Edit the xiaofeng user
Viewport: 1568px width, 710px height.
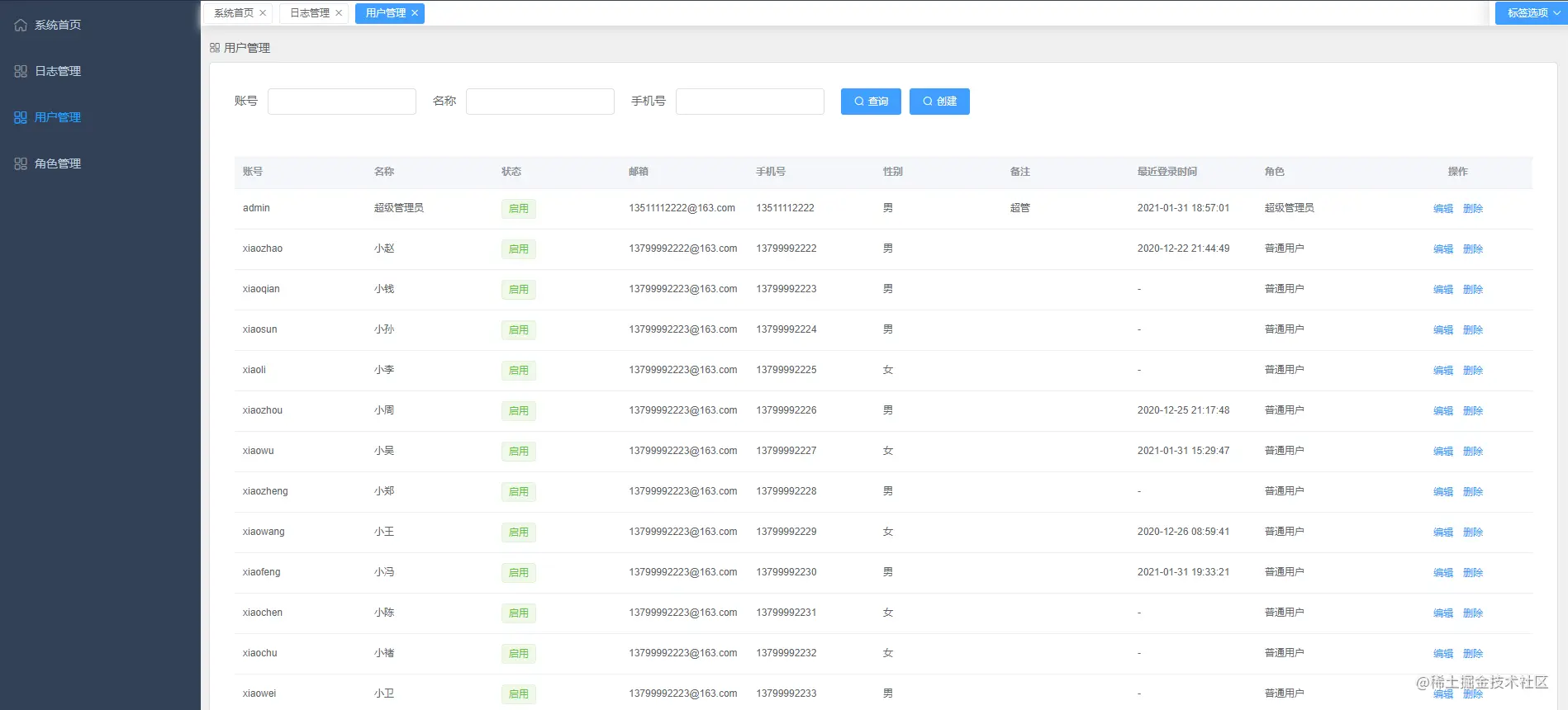click(x=1443, y=573)
